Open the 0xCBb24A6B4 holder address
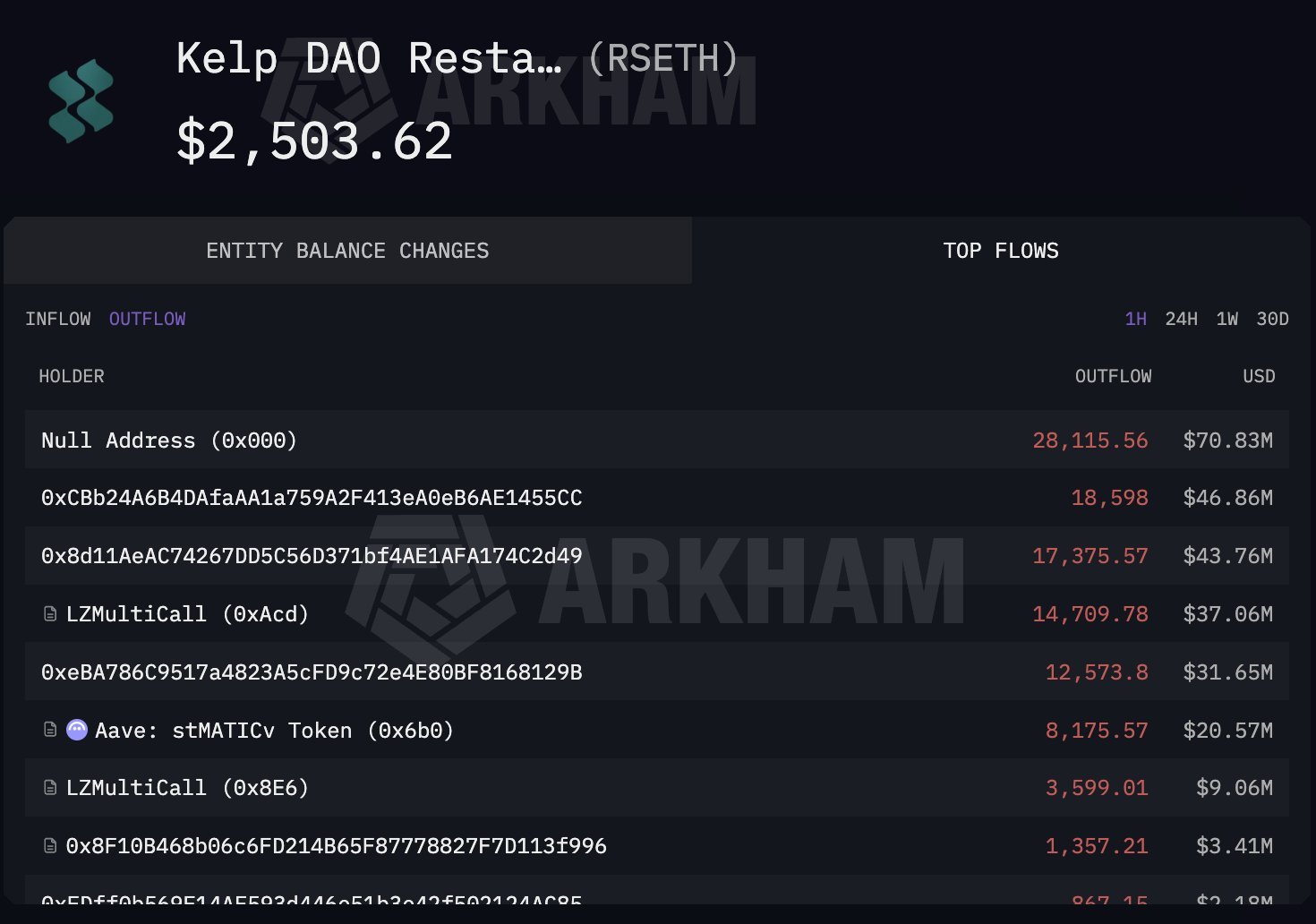 312,498
